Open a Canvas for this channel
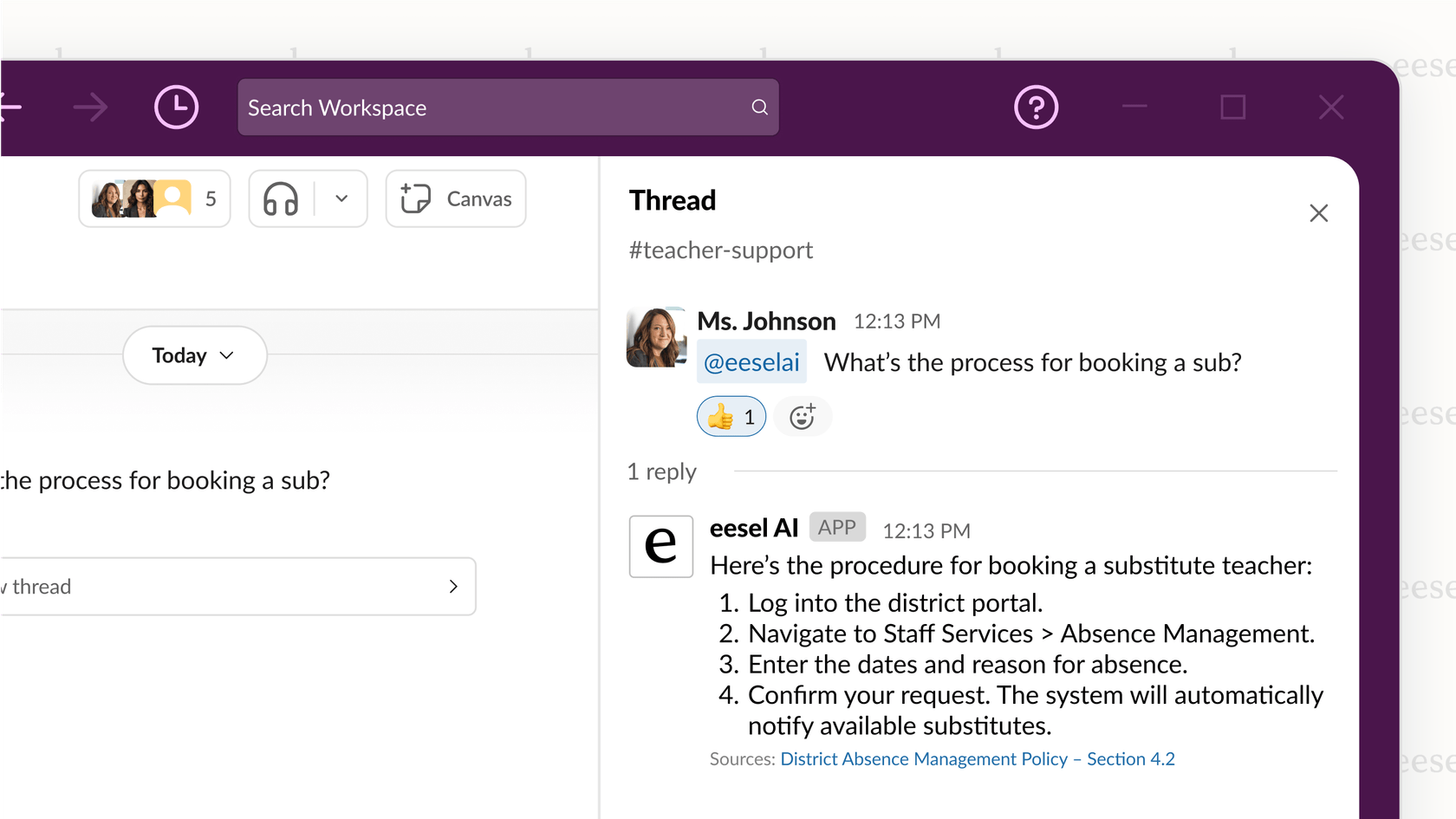Screen dimensions: 1456x819 [455, 198]
